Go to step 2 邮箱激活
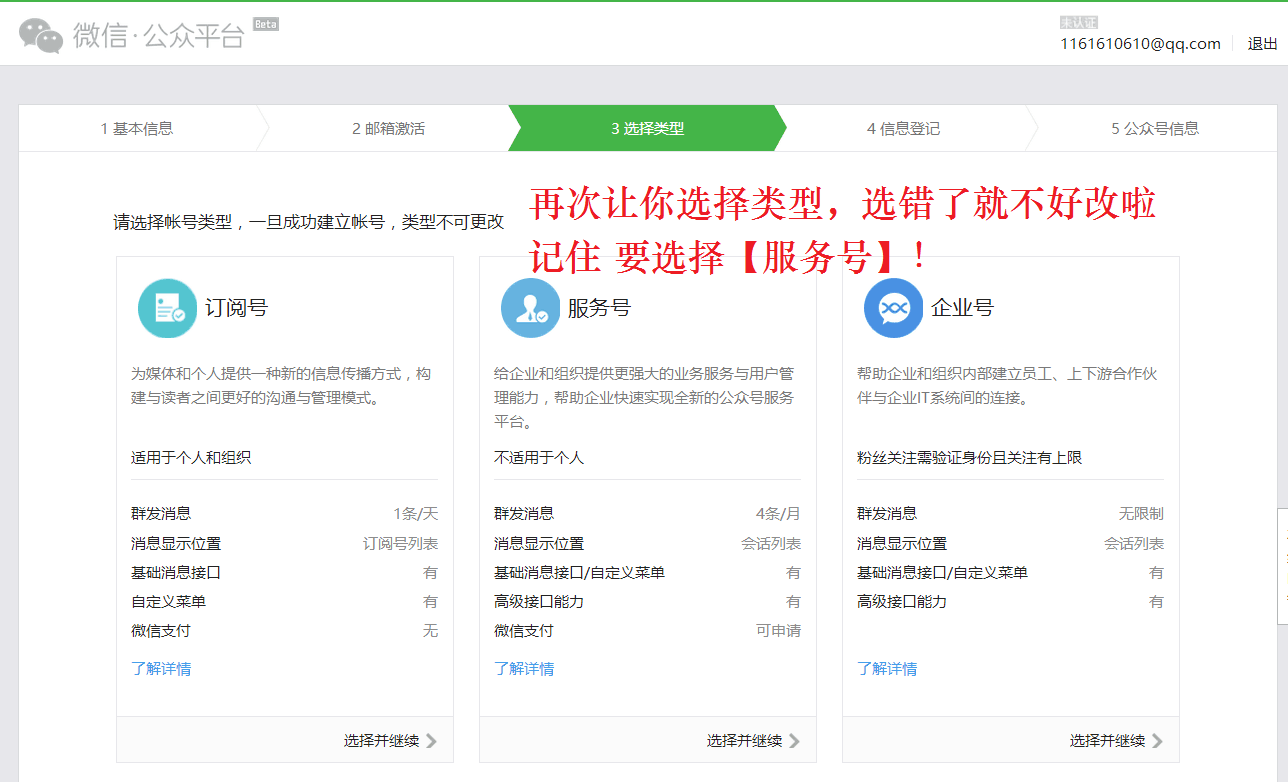The width and height of the screenshot is (1288, 782). (x=388, y=128)
